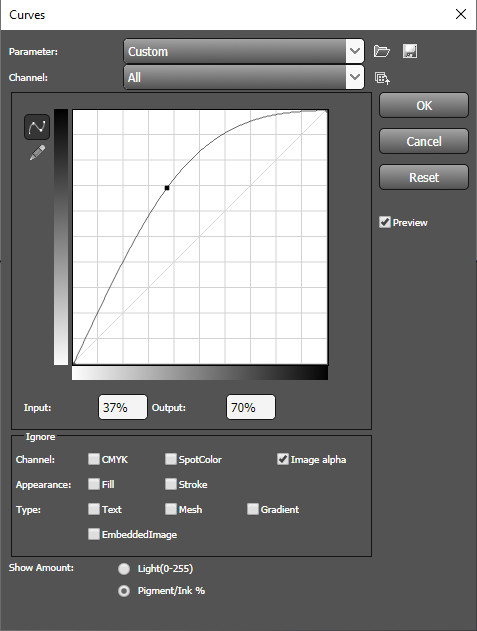Close the Curves dialog window
Viewport: 477px width, 631px height.
pos(461,14)
